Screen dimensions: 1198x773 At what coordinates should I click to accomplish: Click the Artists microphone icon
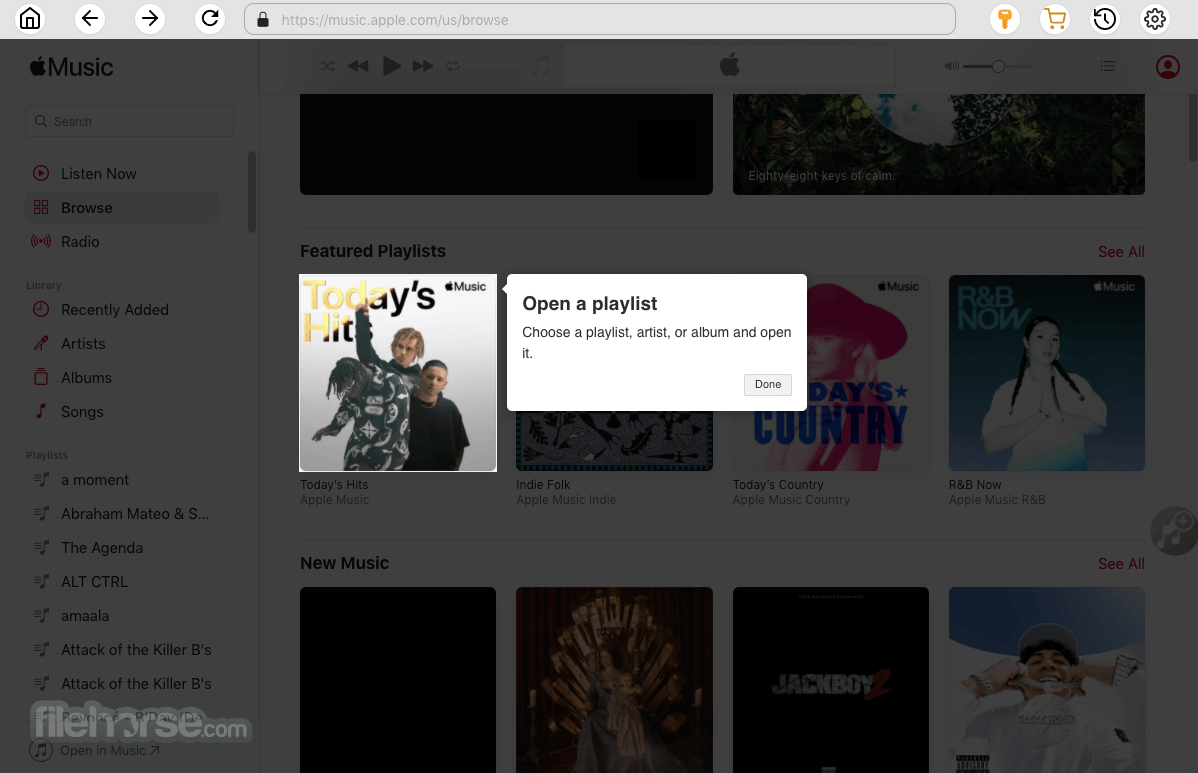pos(40,344)
